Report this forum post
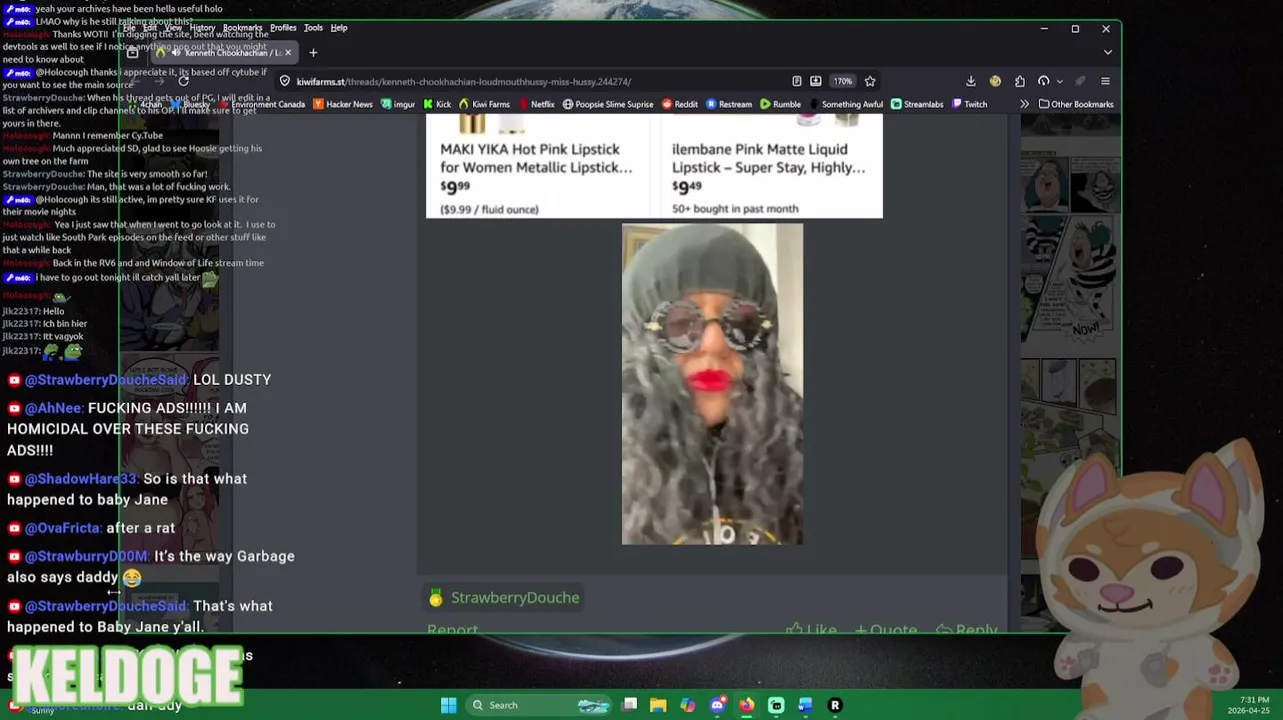 (x=452, y=628)
